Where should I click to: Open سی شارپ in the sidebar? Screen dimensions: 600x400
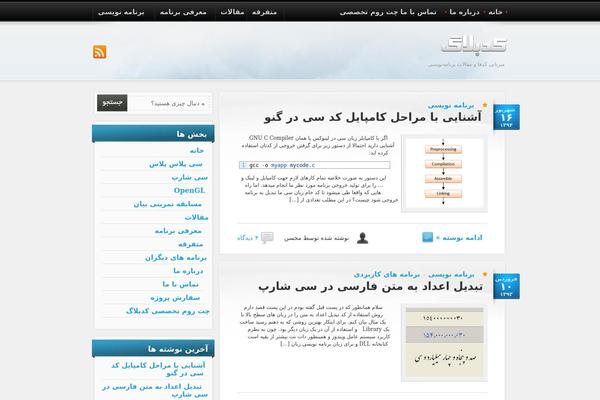[x=189, y=177]
